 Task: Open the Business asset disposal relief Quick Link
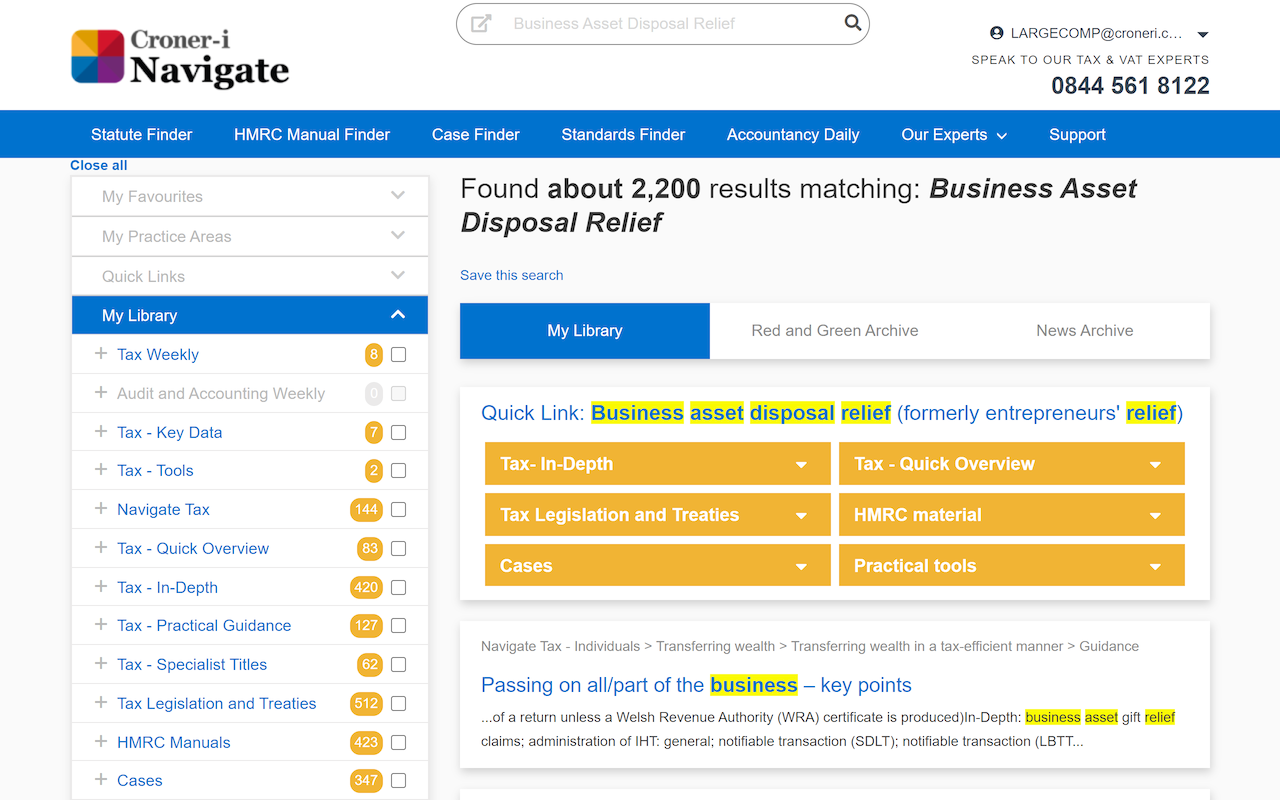(832, 413)
